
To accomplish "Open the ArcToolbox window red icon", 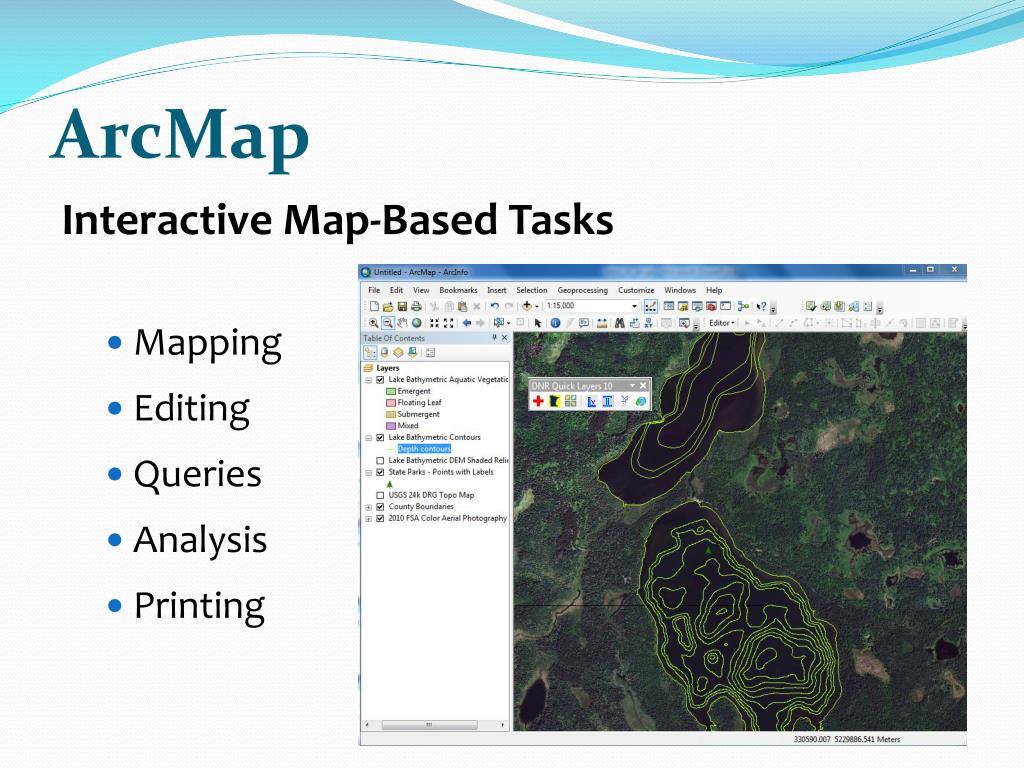I will pos(711,306).
